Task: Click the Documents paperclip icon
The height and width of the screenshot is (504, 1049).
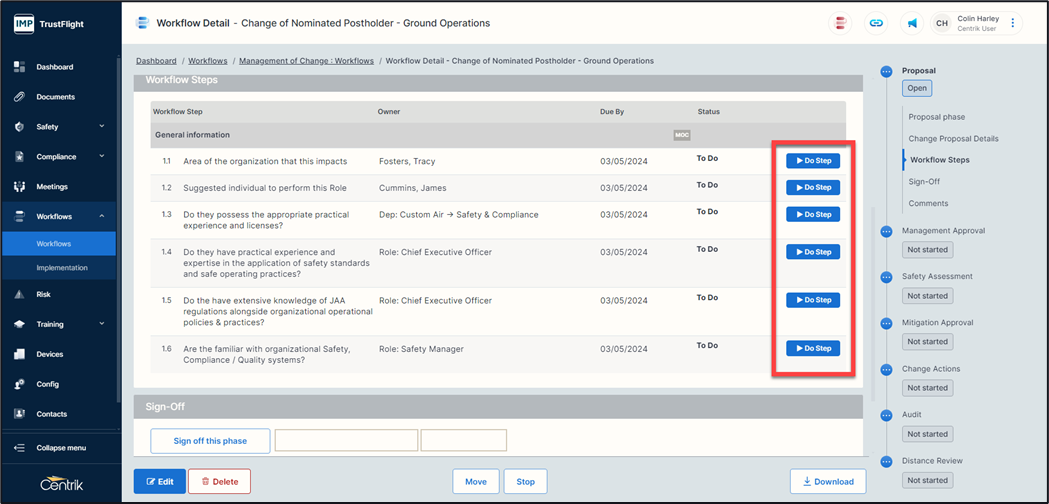Action: tap(19, 97)
